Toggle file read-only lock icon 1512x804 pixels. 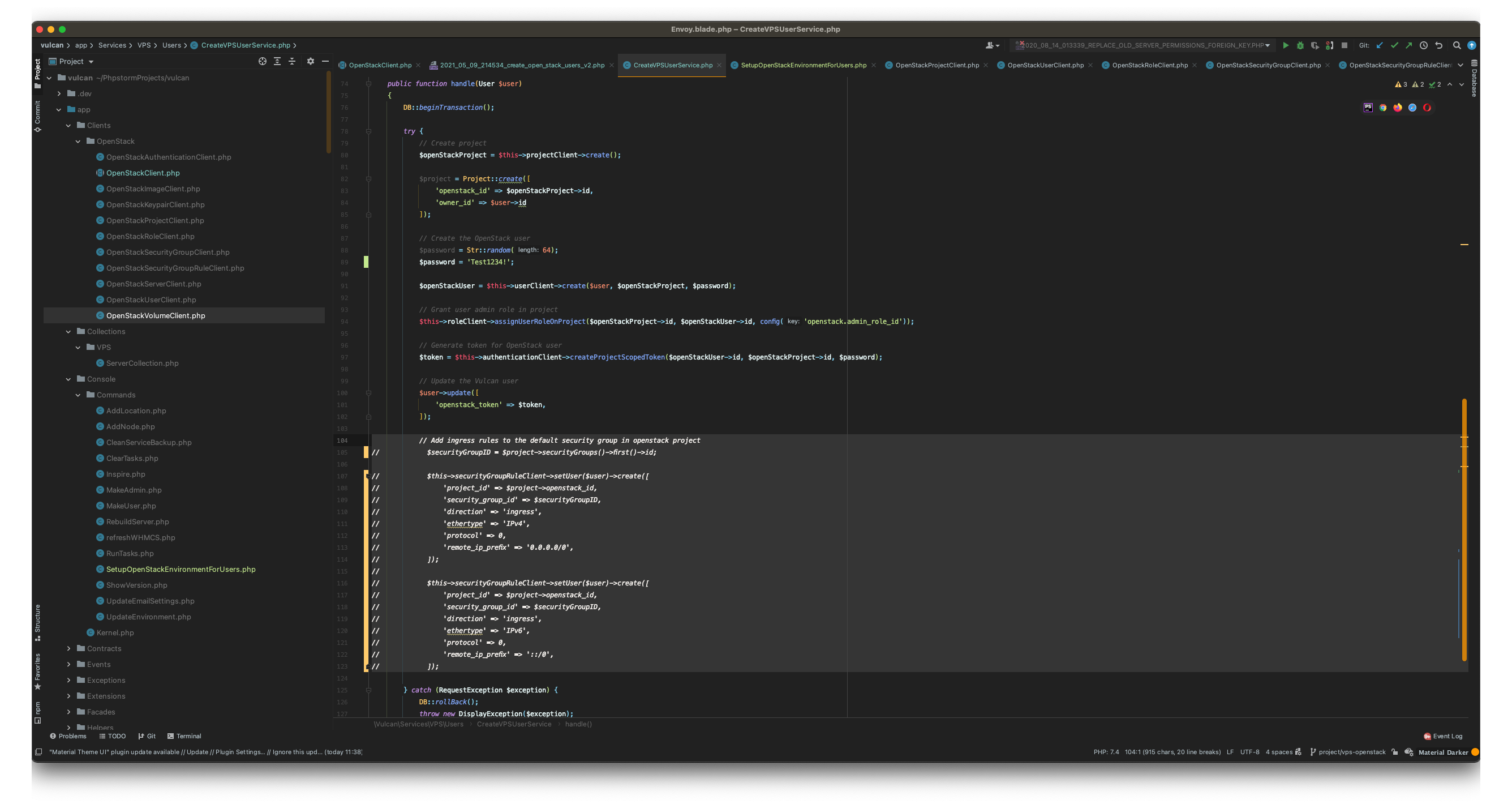(1395, 752)
